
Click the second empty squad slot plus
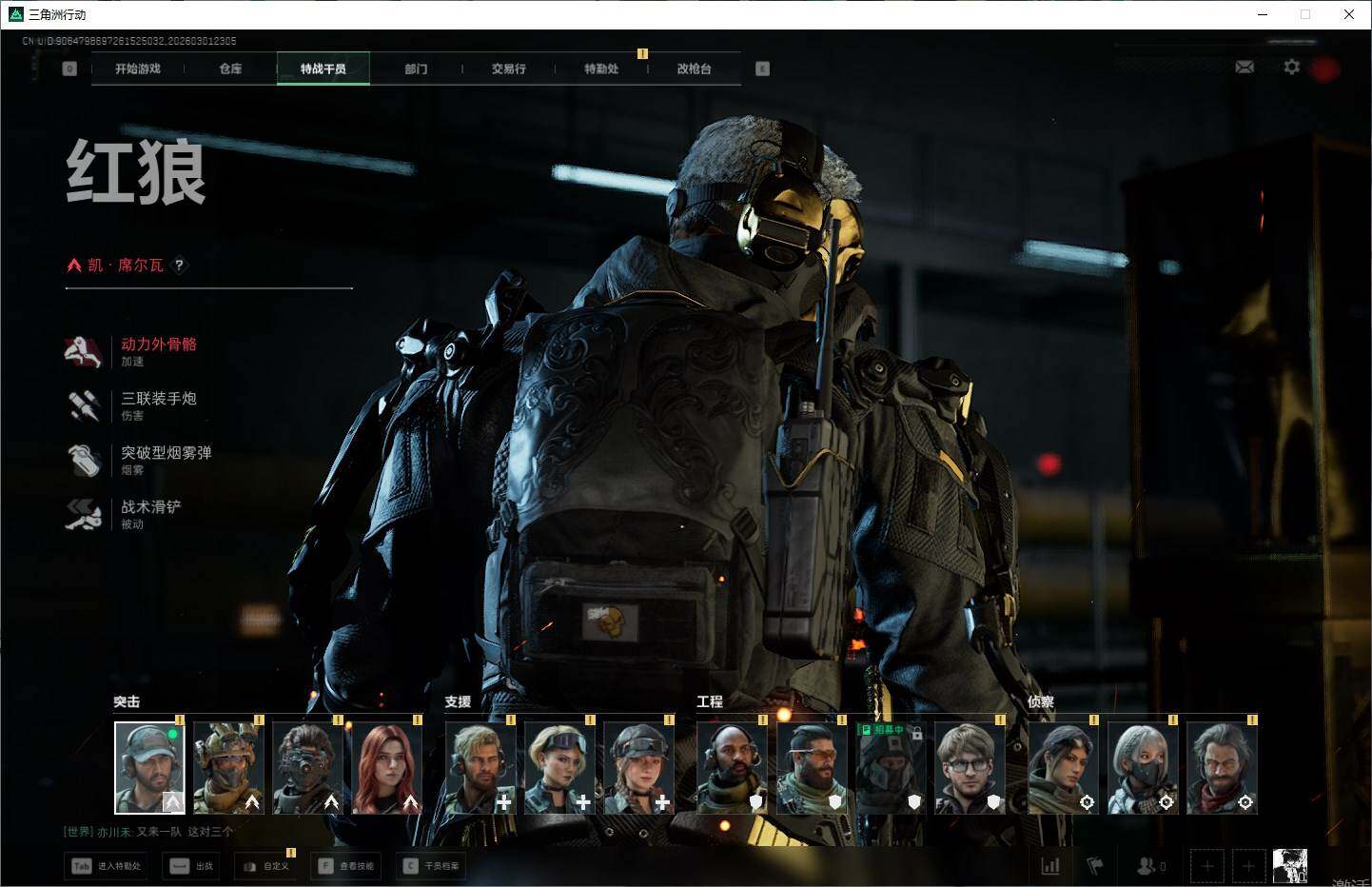[1248, 866]
